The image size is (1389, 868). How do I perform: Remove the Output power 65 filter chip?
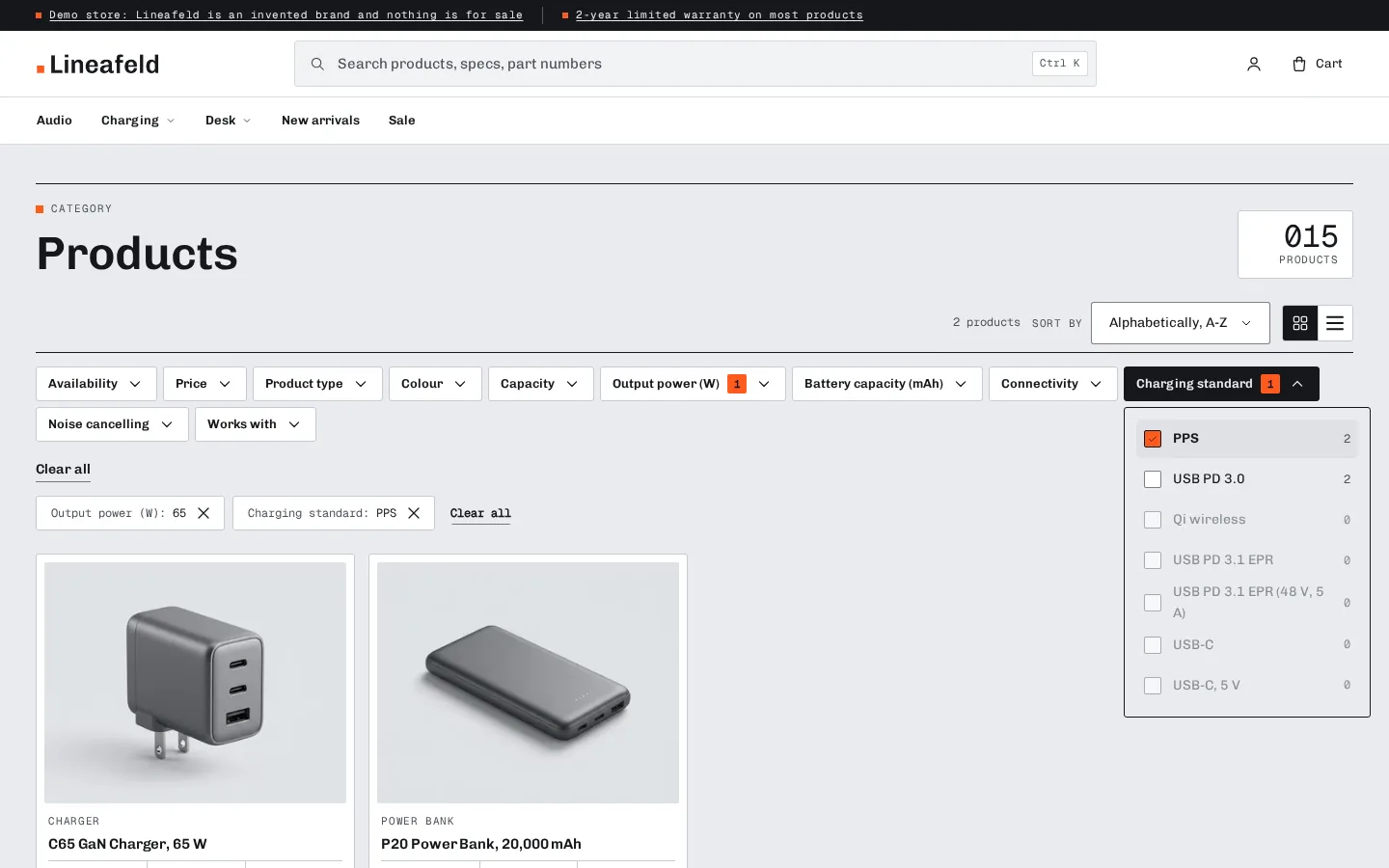[x=204, y=513]
